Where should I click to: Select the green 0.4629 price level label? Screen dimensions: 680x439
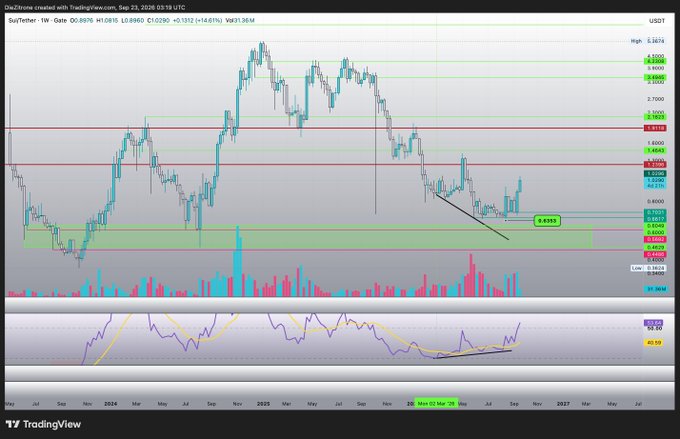point(655,248)
